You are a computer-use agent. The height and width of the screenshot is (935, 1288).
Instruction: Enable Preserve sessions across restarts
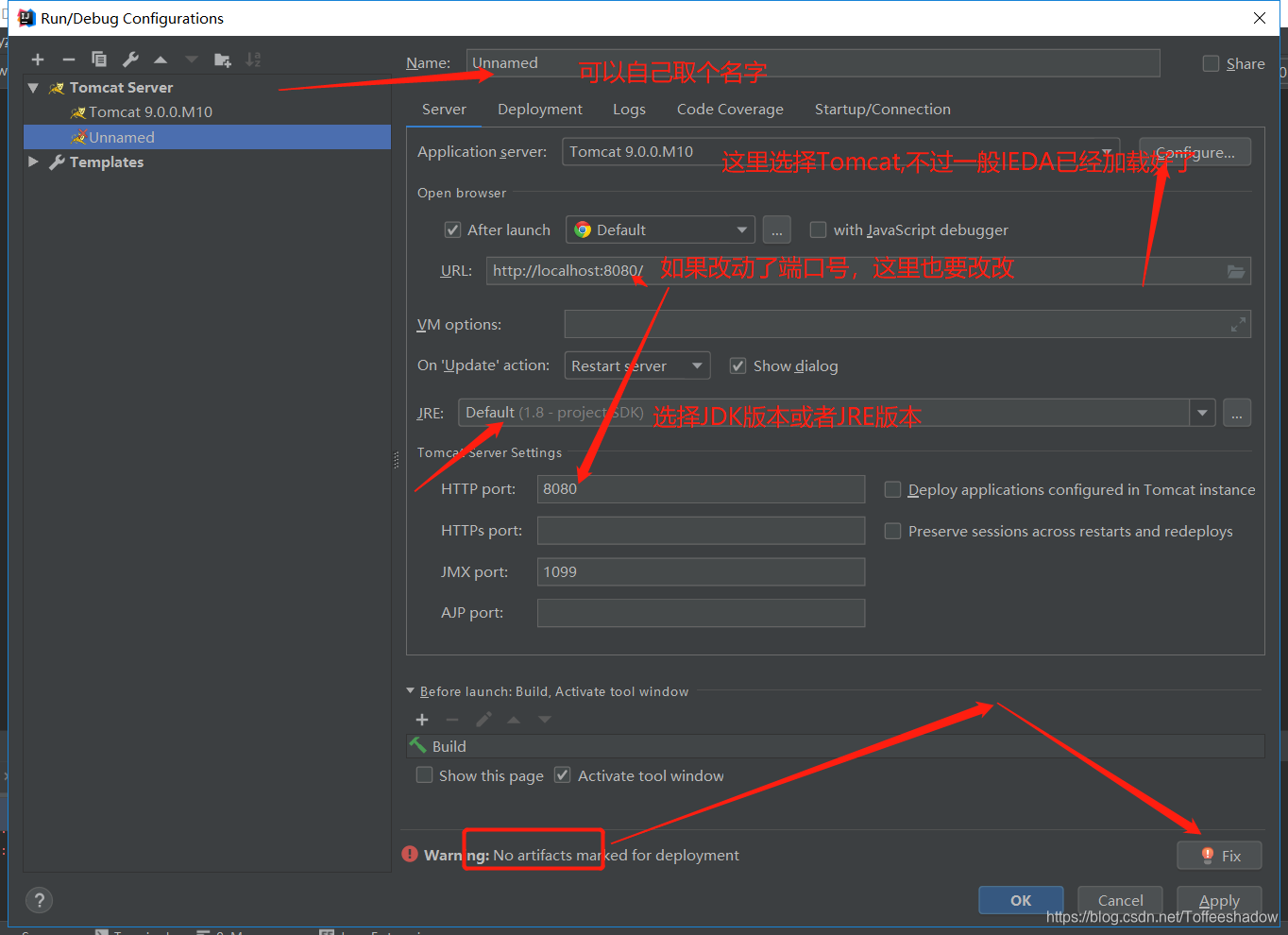tap(892, 531)
